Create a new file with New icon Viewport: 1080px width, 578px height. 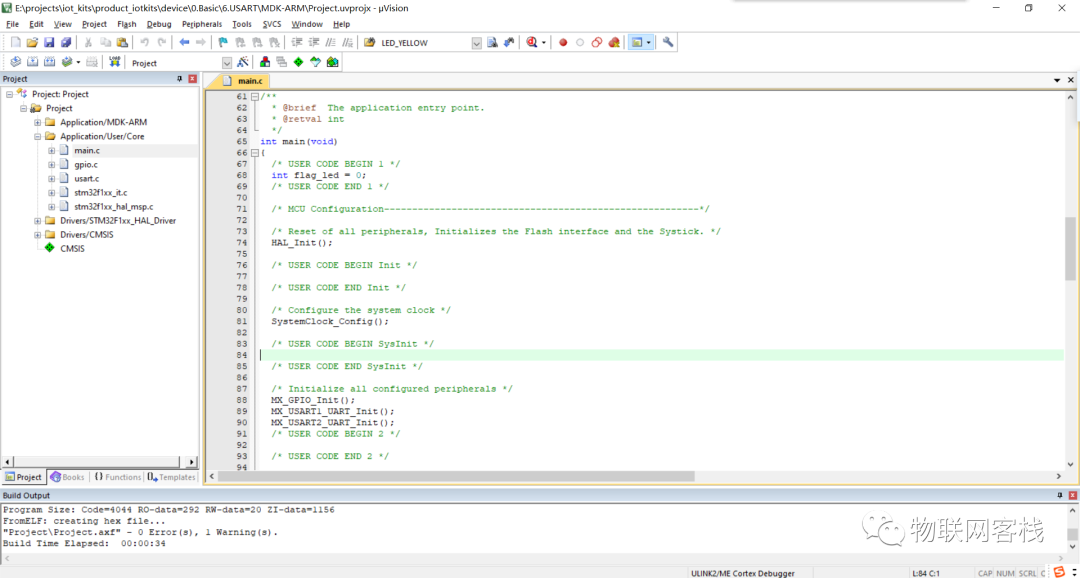pyautogui.click(x=16, y=42)
